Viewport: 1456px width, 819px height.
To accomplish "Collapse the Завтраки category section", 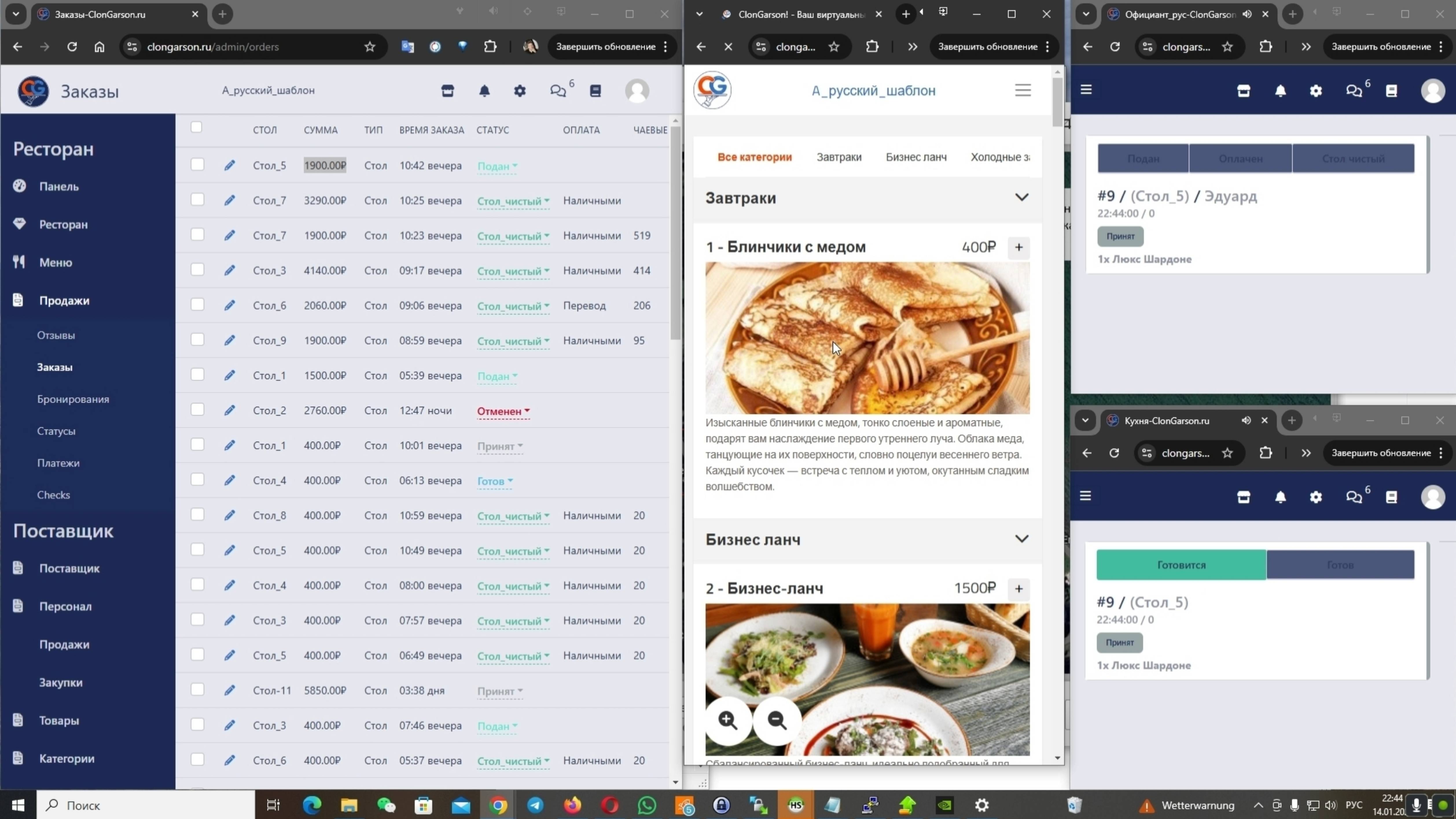I will tap(1021, 198).
